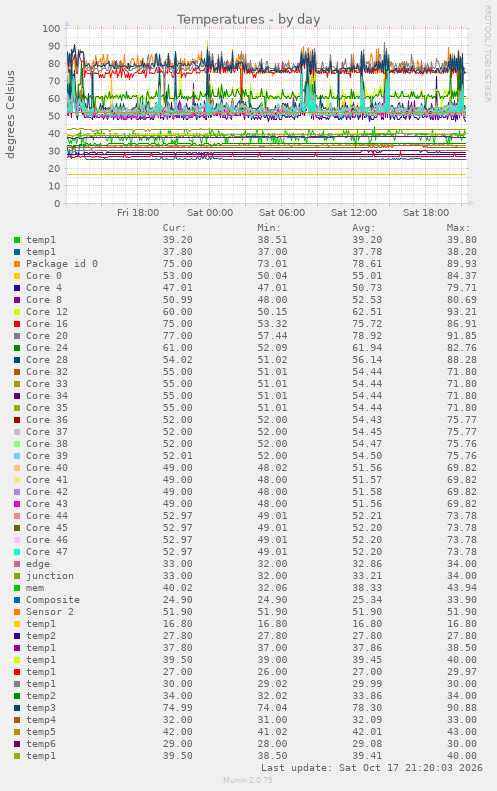497x791 pixels.
Task: Click the red Core 16 legend swatch
Action: pos(17,324)
